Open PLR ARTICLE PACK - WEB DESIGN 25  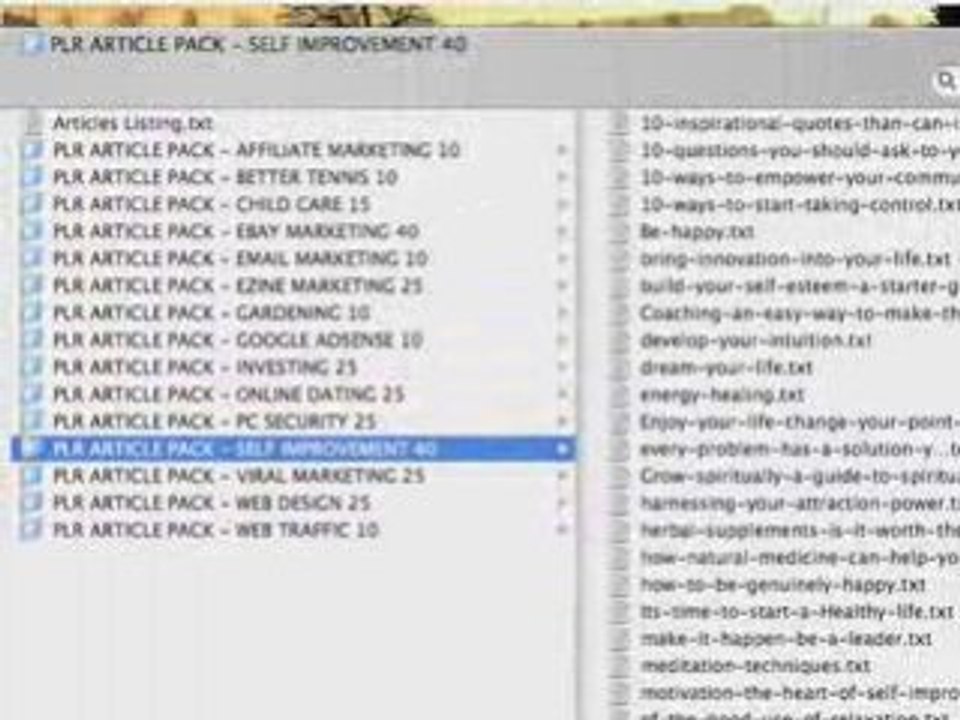pos(212,502)
